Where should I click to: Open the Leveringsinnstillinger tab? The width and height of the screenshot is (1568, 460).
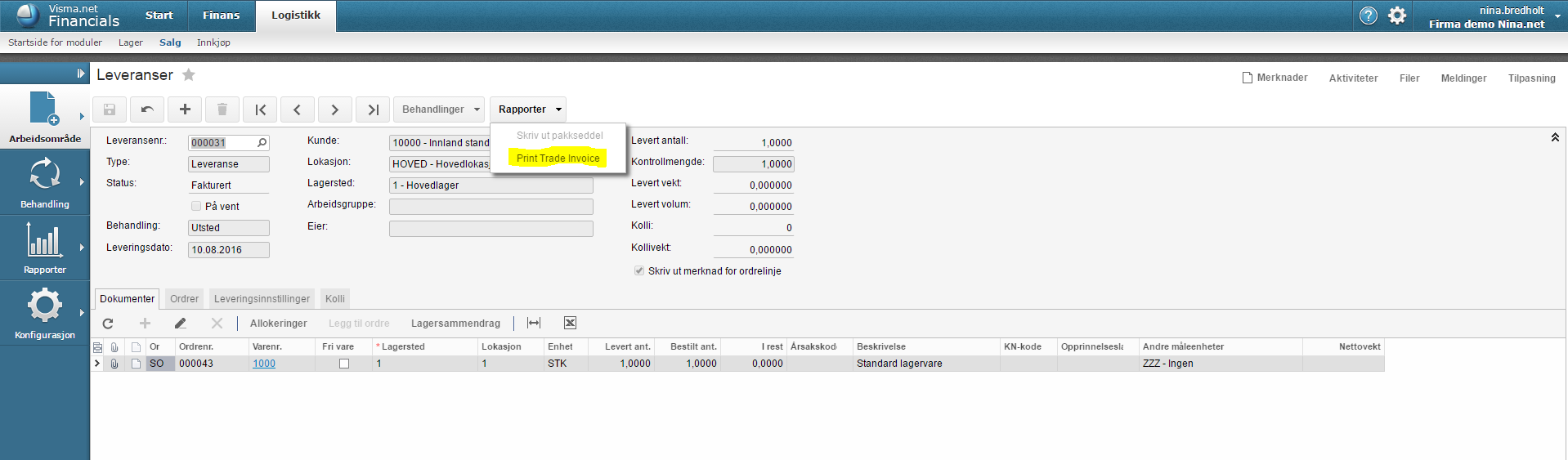[x=262, y=299]
